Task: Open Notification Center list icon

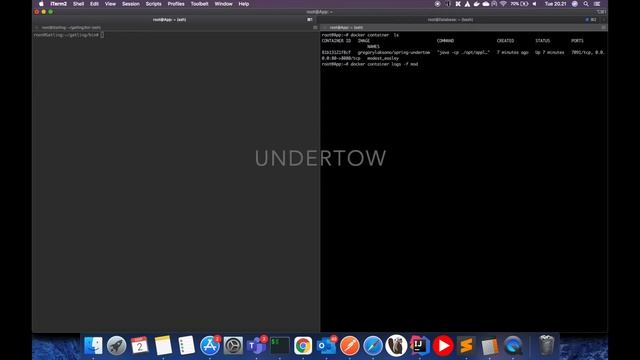Action: click(x=597, y=4)
